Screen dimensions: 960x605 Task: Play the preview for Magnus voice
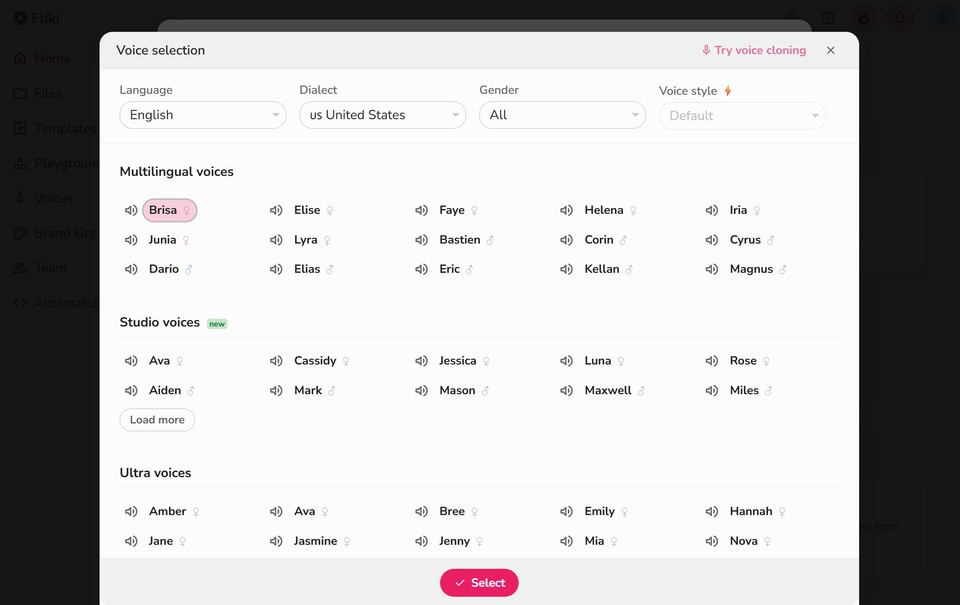[711, 269]
